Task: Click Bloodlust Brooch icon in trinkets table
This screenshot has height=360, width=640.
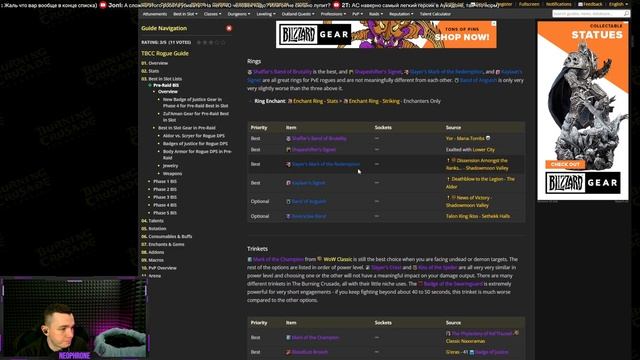Action: pyautogui.click(x=288, y=352)
